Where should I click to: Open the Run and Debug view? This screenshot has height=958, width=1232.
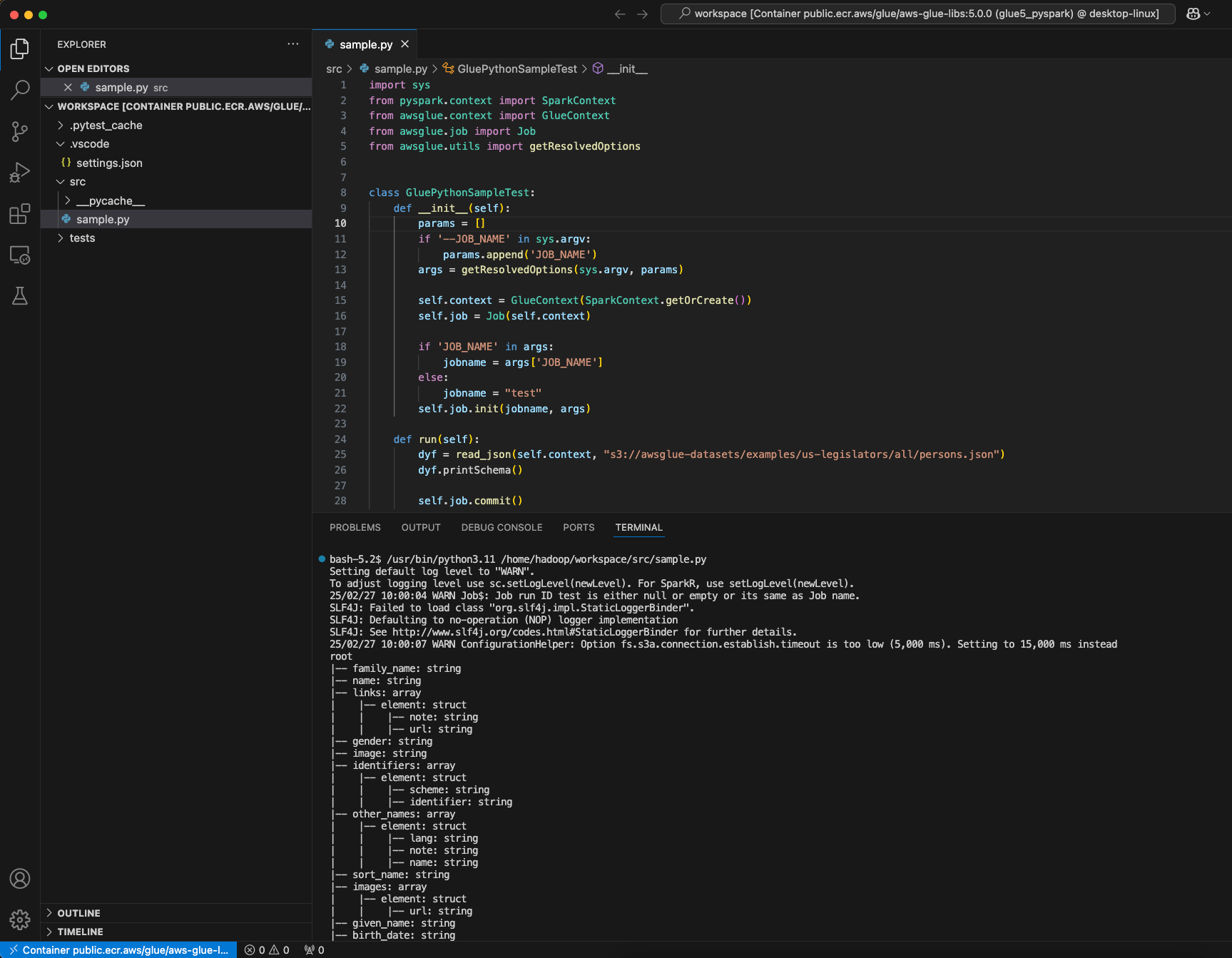tap(20, 173)
